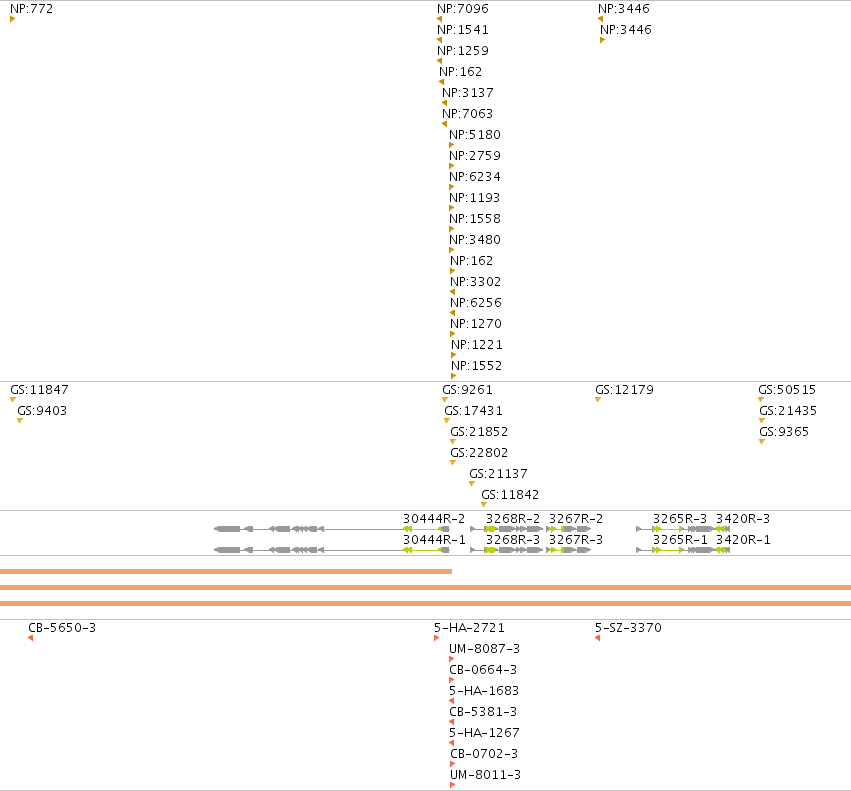Select the shortest orange span bar

click(x=226, y=572)
